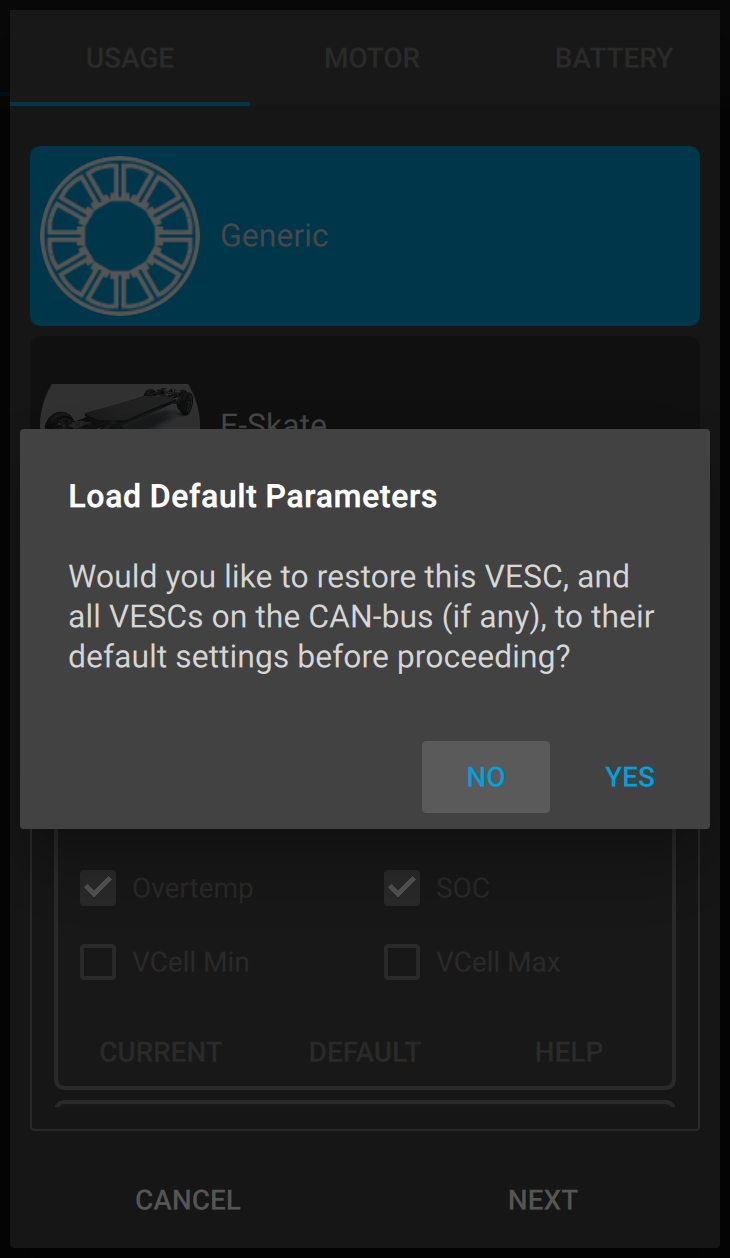Enable the VCell Max checkbox
The width and height of the screenshot is (730, 1258).
402,962
